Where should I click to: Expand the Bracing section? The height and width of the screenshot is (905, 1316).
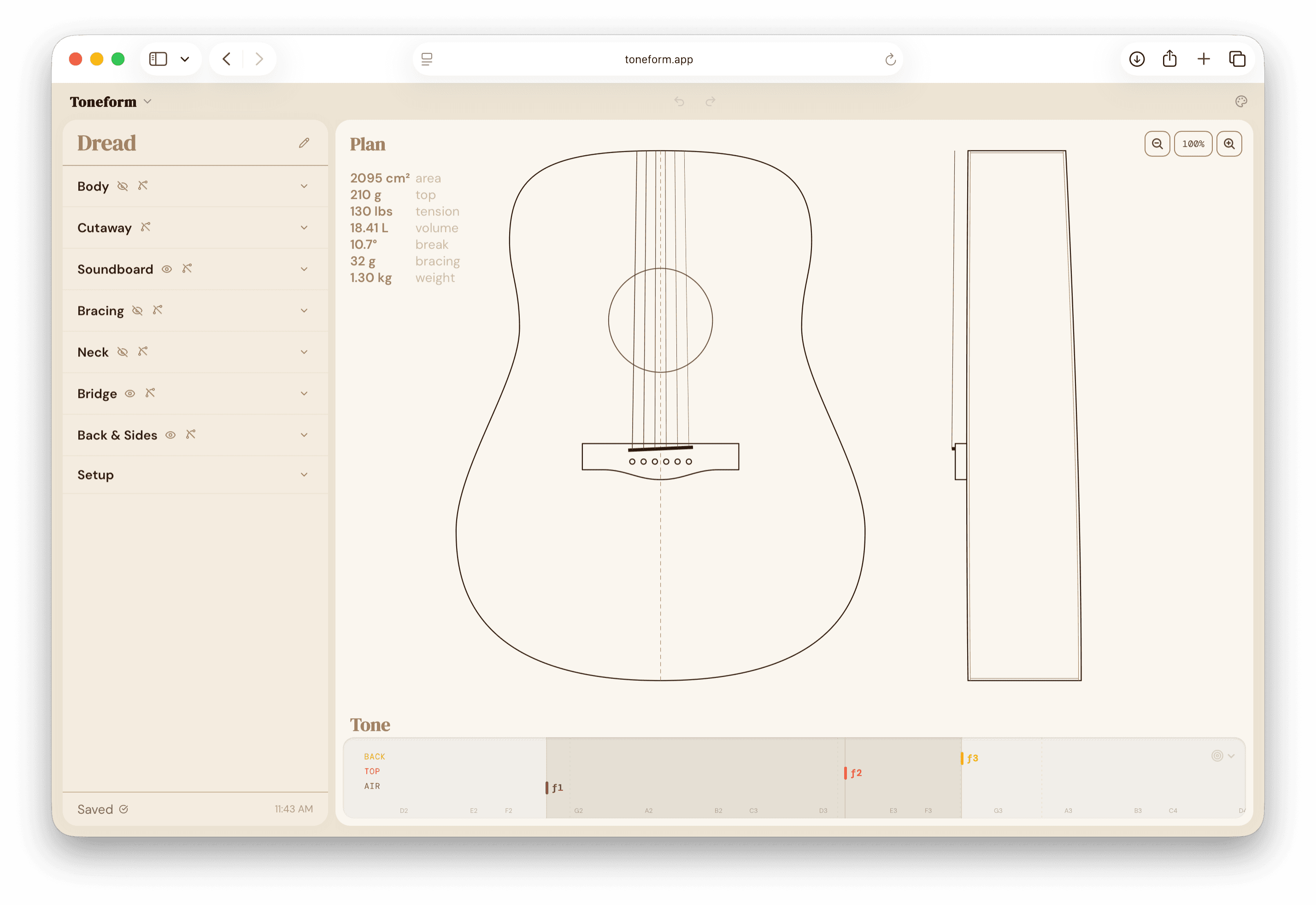click(x=305, y=310)
